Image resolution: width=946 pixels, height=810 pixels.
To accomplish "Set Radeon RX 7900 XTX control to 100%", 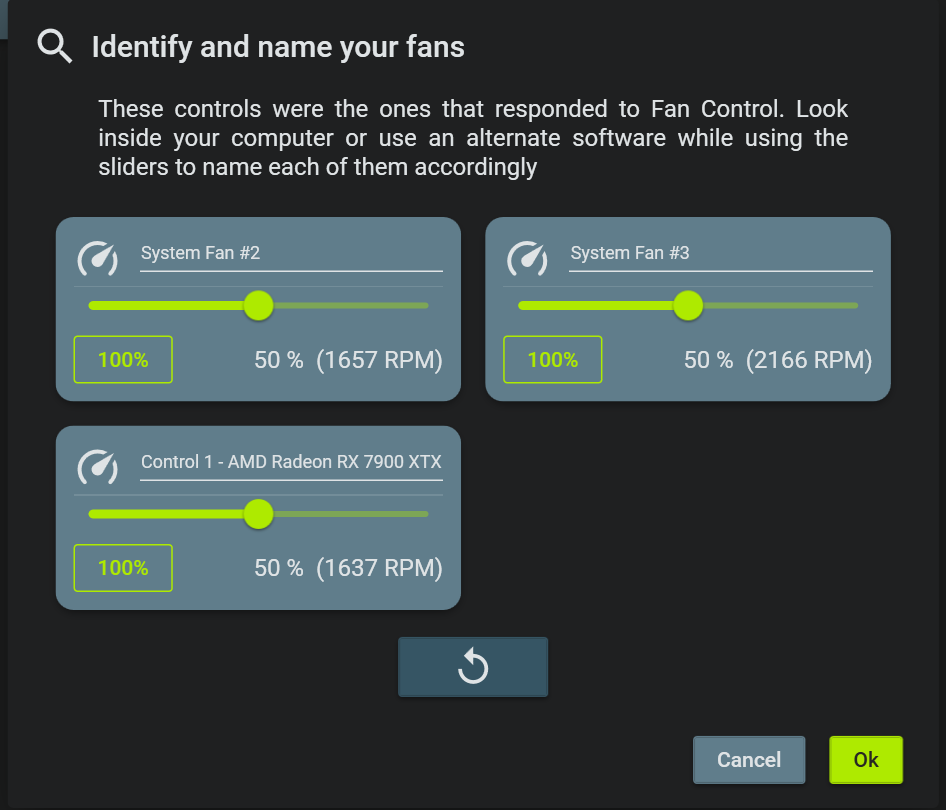I will 123,568.
